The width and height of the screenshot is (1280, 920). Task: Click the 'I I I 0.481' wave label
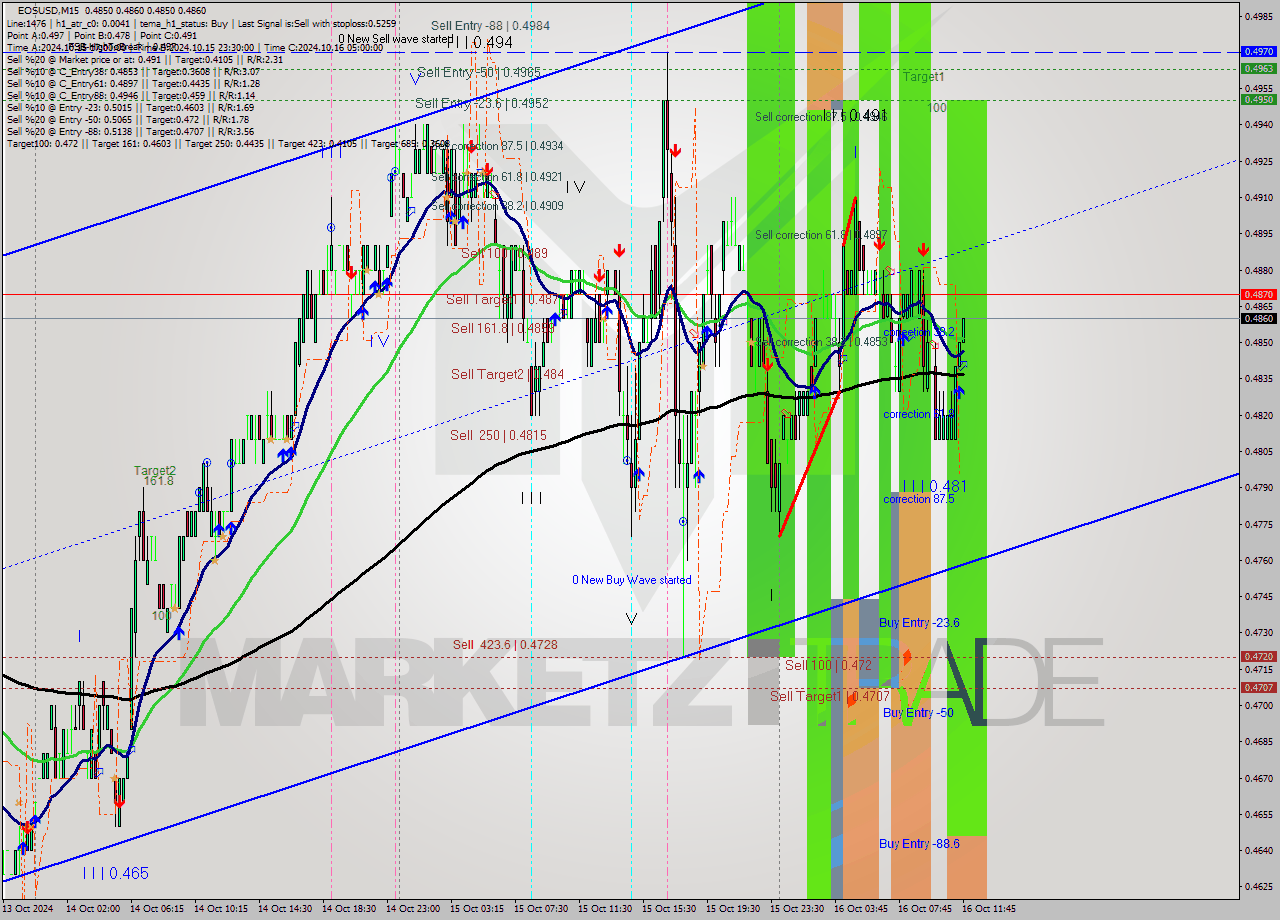(934, 486)
